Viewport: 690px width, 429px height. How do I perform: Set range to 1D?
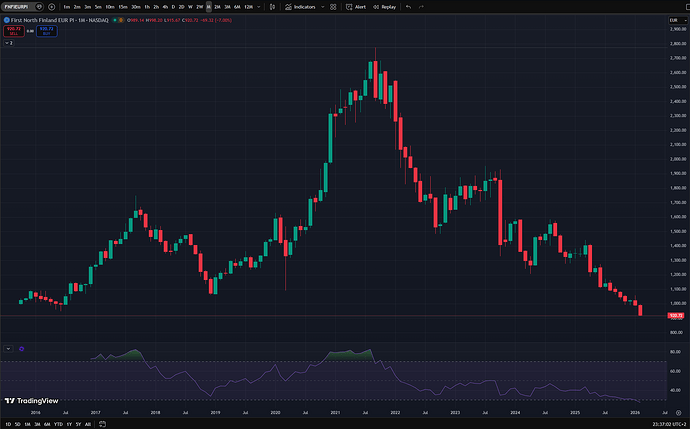[x=8, y=424]
